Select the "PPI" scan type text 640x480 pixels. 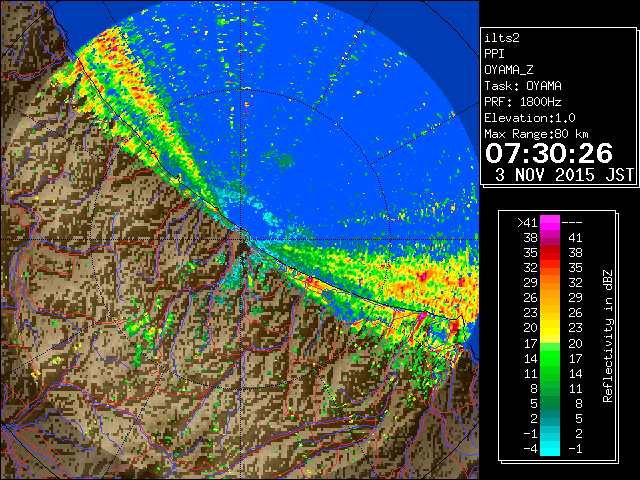(494, 54)
